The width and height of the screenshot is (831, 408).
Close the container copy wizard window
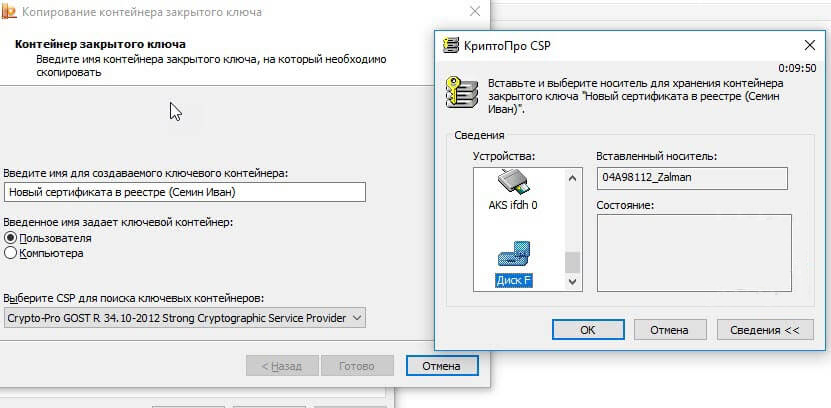(x=475, y=11)
